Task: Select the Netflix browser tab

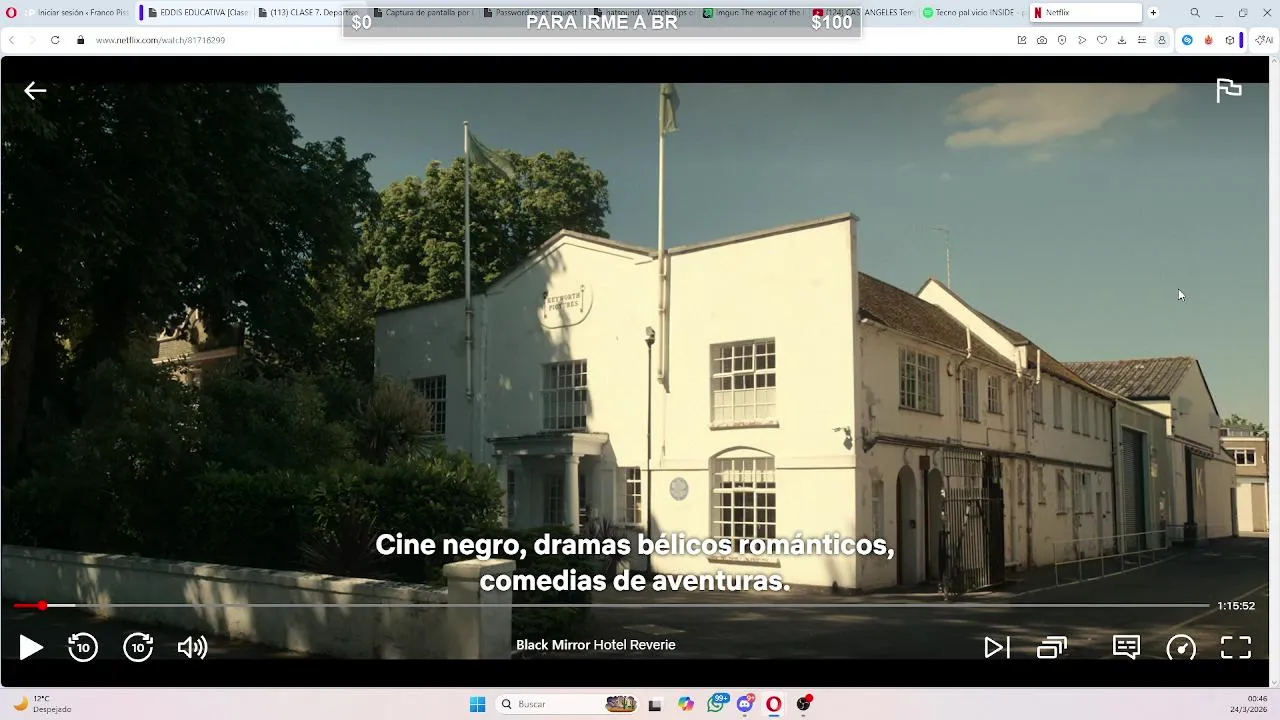Action: 1085,13
